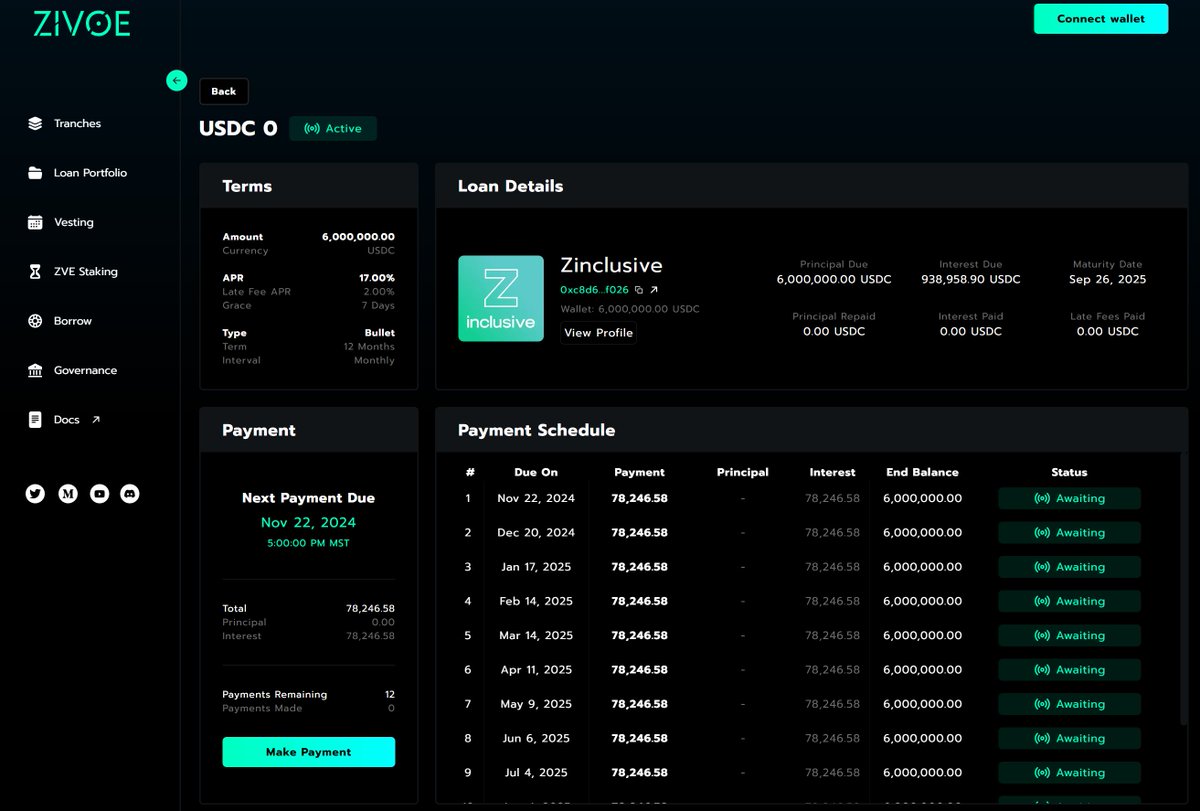Click Awaiting status for Dec 20, 2024
This screenshot has height=811, width=1200.
pos(1069,533)
